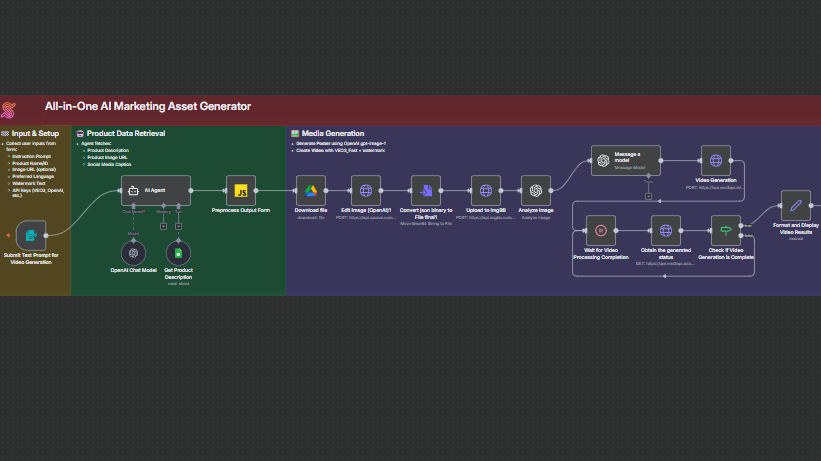Add a tool under Message a model
This screenshot has height=461, width=821.
click(x=648, y=196)
